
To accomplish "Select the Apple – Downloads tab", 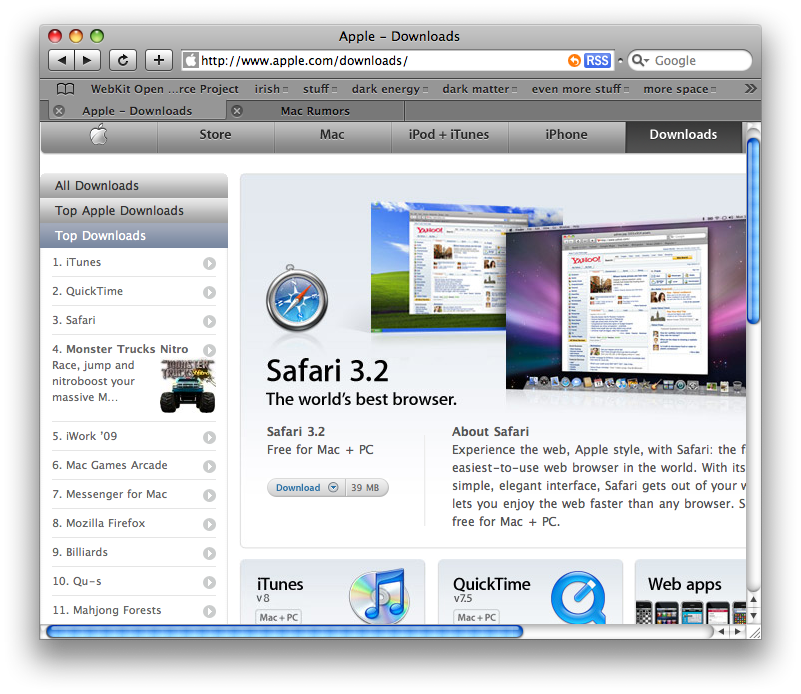I will (x=137, y=111).
